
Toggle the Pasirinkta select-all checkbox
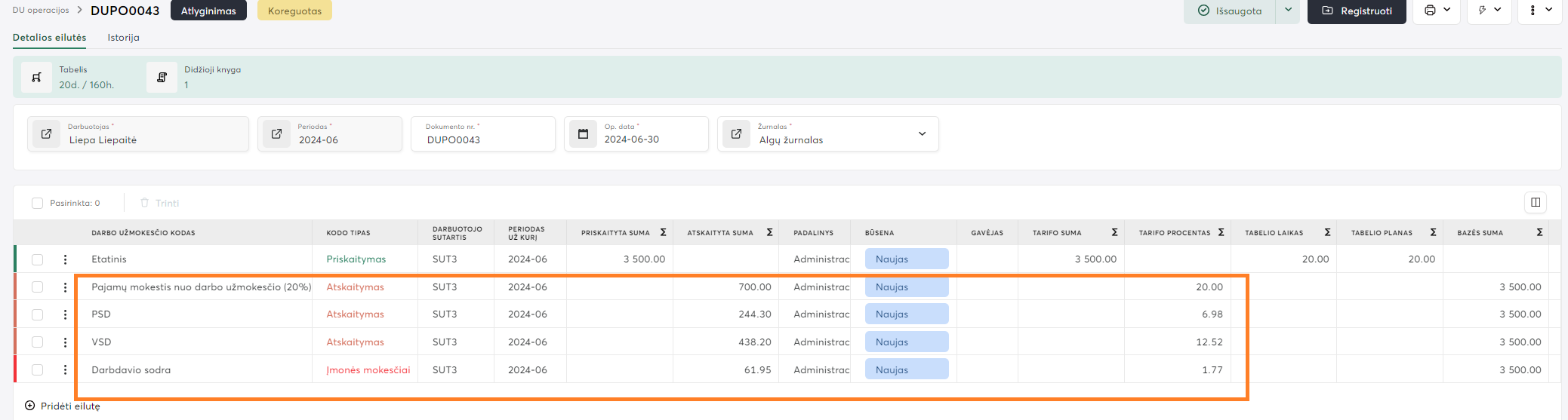(37, 203)
